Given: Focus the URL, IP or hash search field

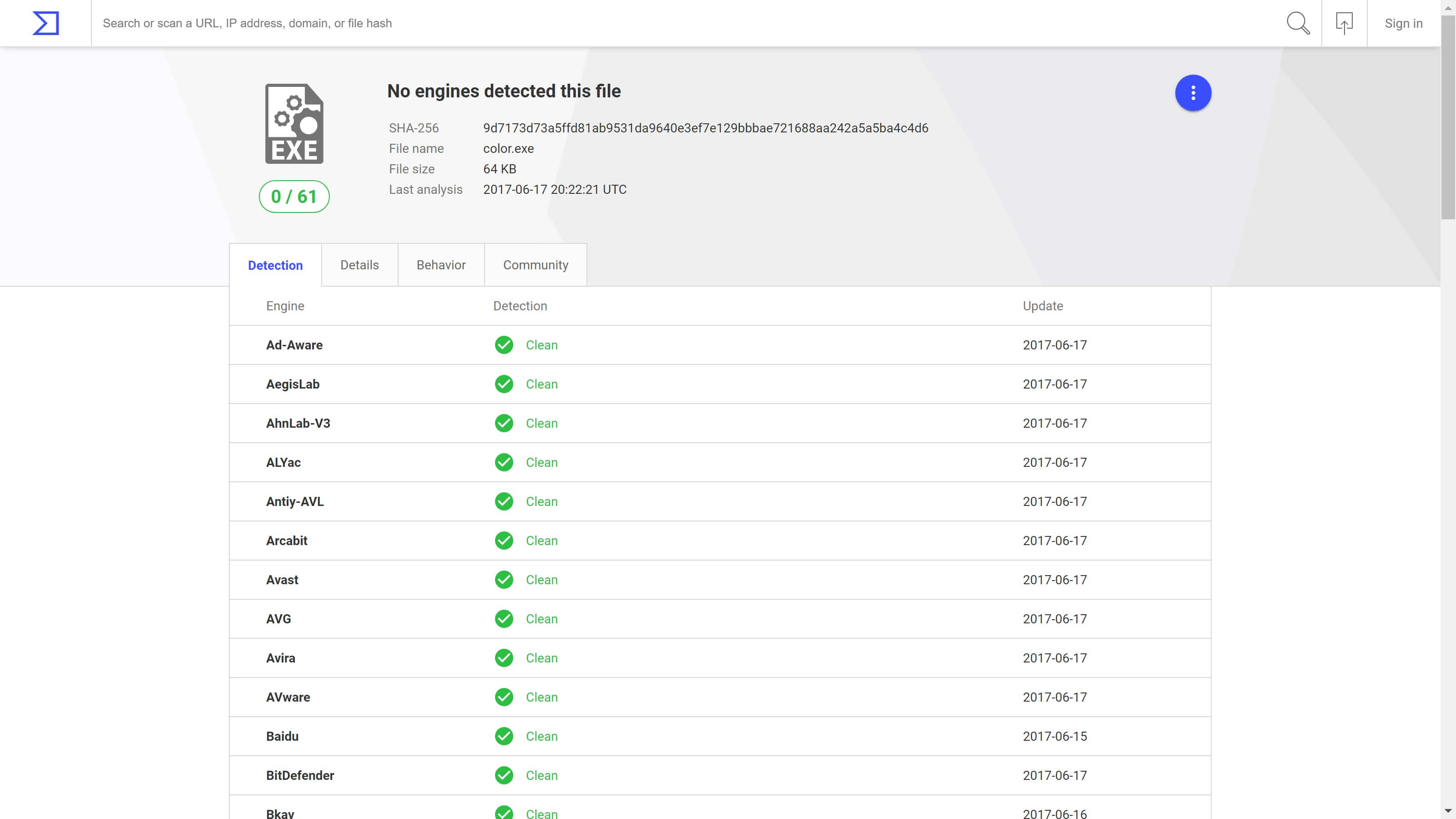Looking at the screenshot, I should pos(678,23).
